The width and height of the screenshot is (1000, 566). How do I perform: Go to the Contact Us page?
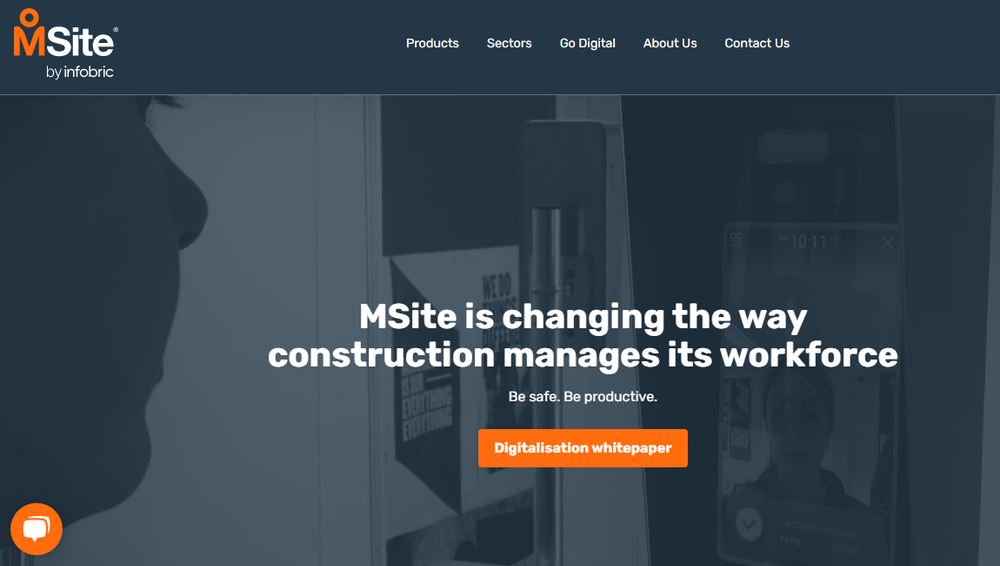click(757, 43)
